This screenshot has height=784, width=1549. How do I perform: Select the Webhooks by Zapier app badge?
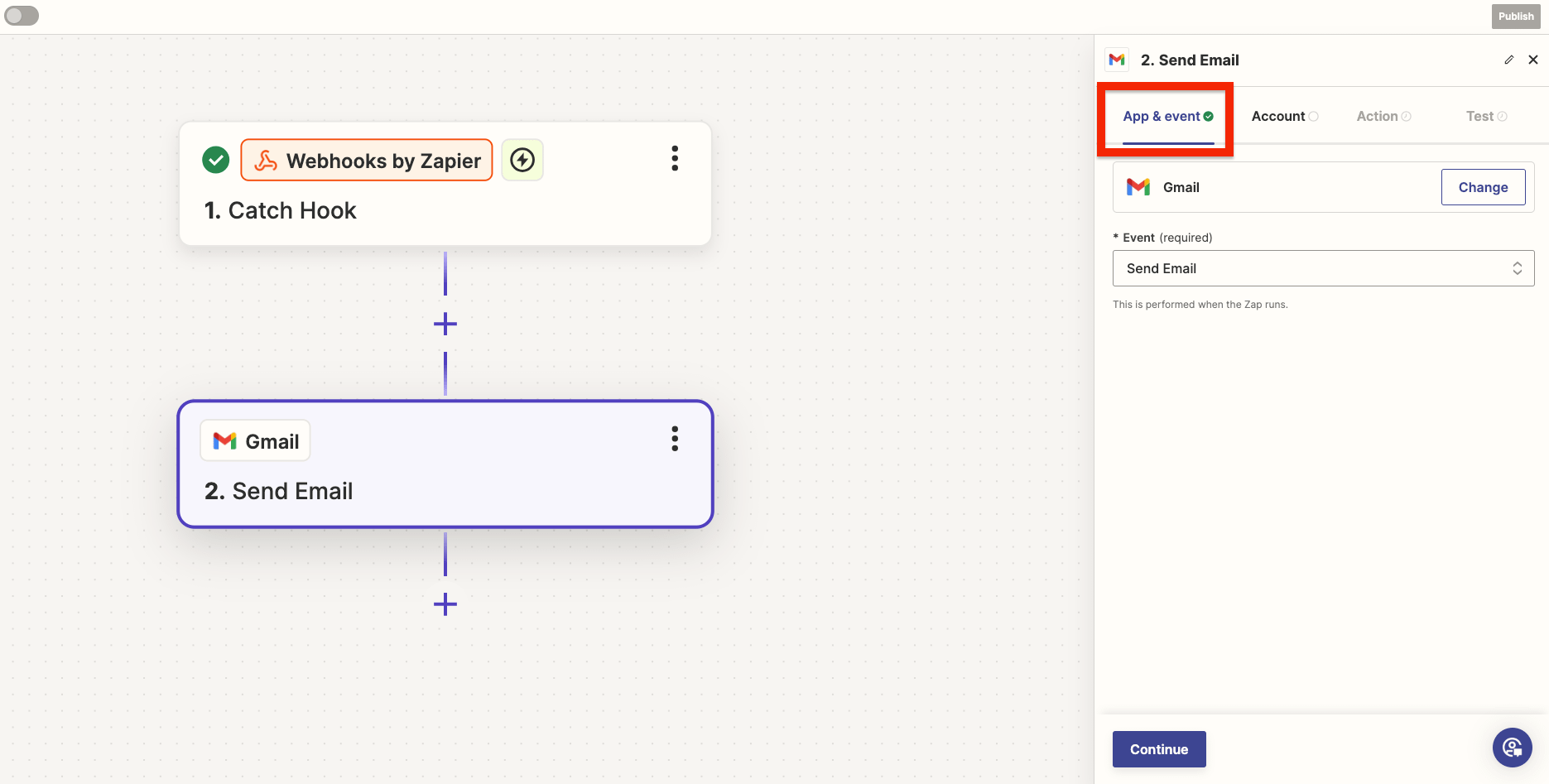(x=367, y=160)
